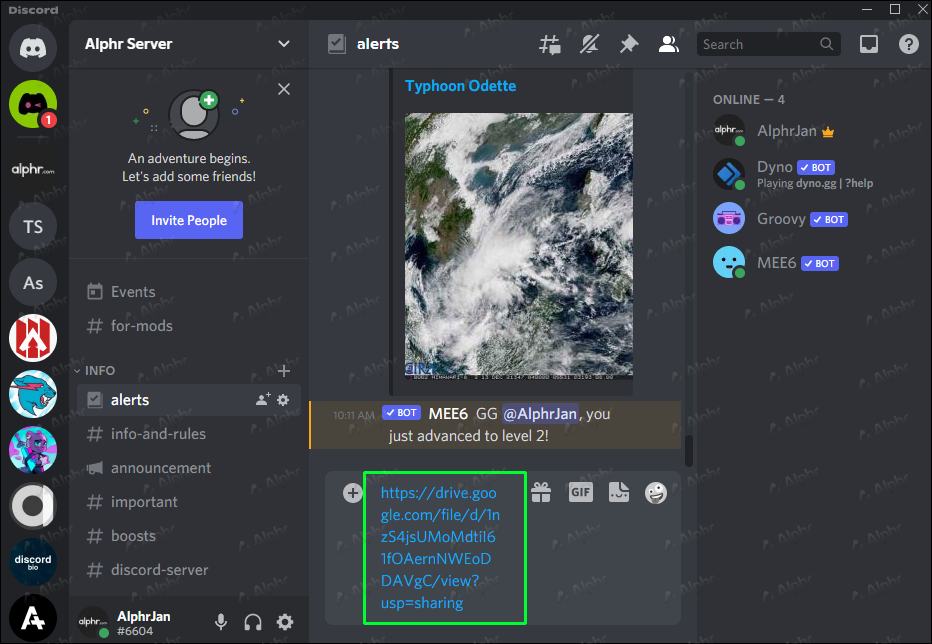This screenshot has width=932, height=644.
Task: Open the announcement channel
Action: (188, 468)
